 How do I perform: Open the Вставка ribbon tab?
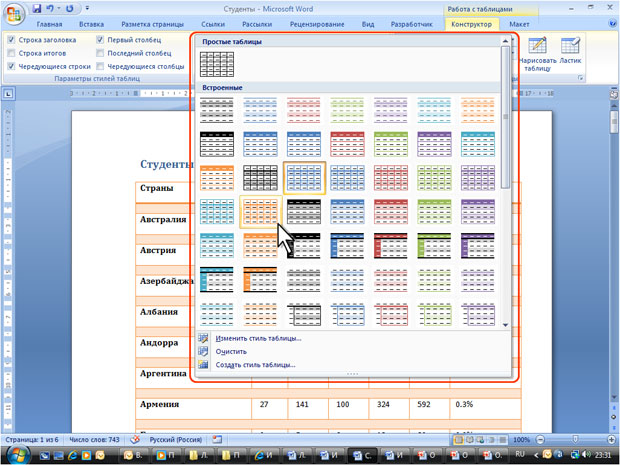click(91, 24)
